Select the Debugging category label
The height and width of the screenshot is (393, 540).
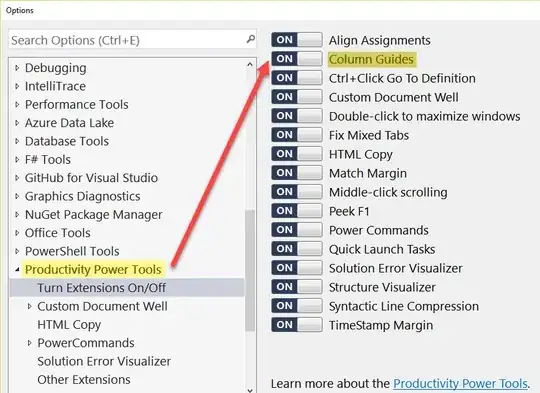(55, 68)
